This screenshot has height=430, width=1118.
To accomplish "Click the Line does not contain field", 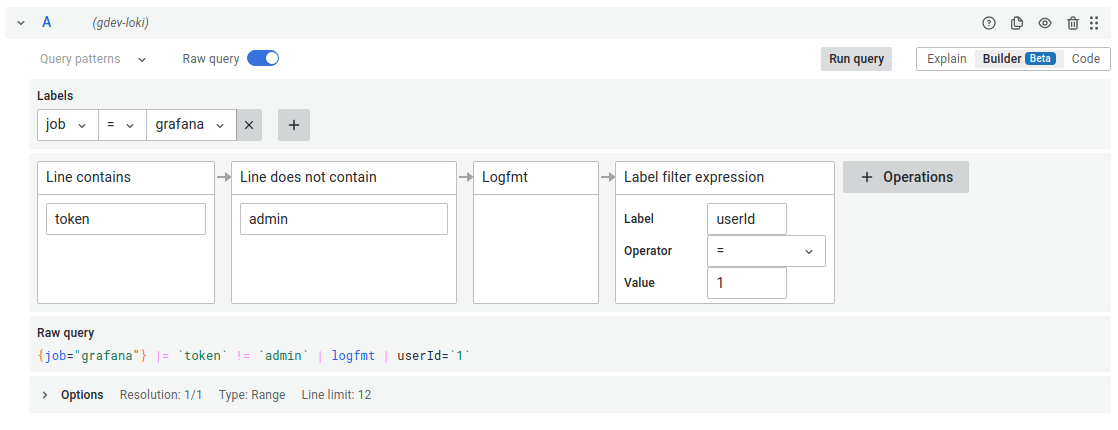I will (343, 219).
